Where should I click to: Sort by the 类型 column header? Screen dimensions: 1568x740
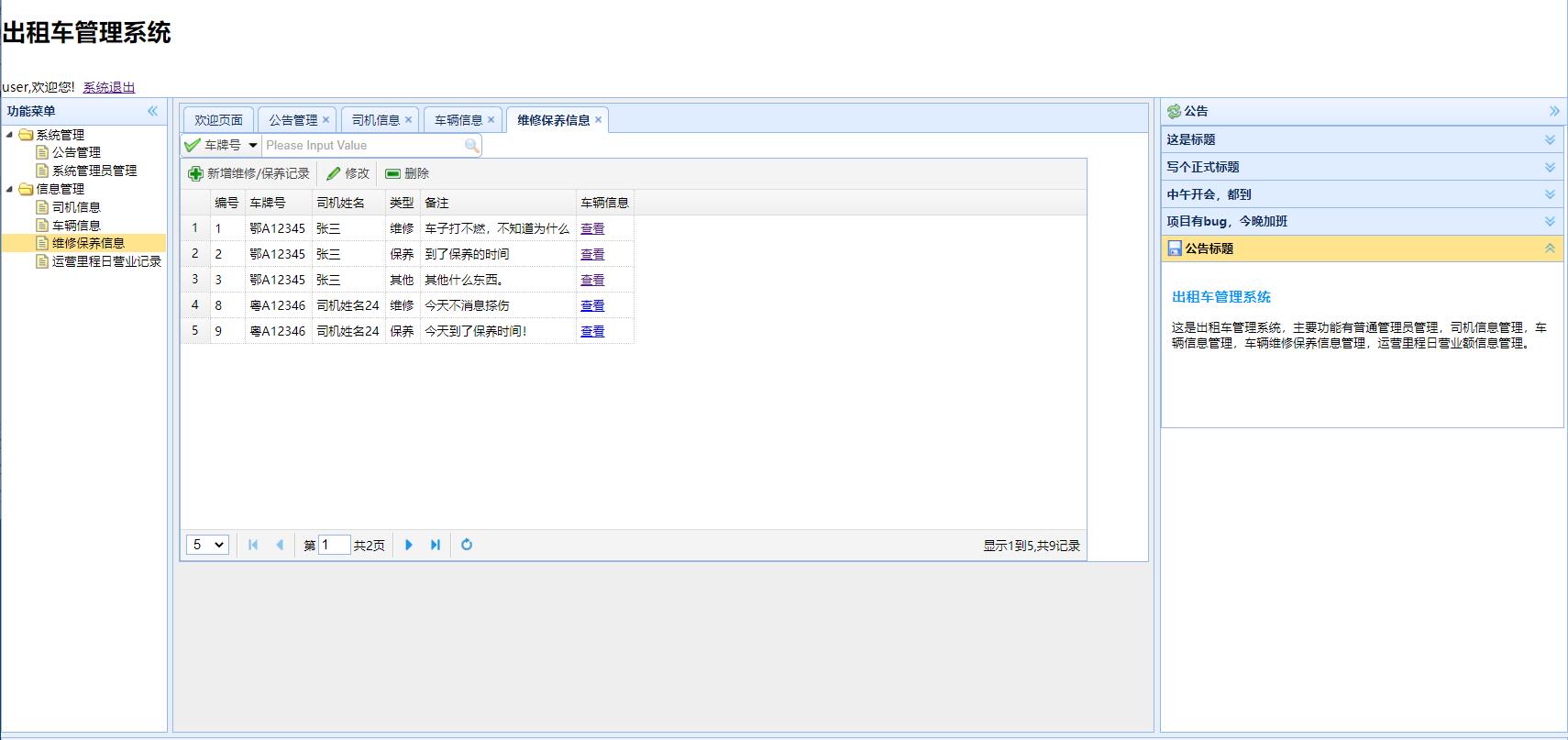pyautogui.click(x=403, y=203)
